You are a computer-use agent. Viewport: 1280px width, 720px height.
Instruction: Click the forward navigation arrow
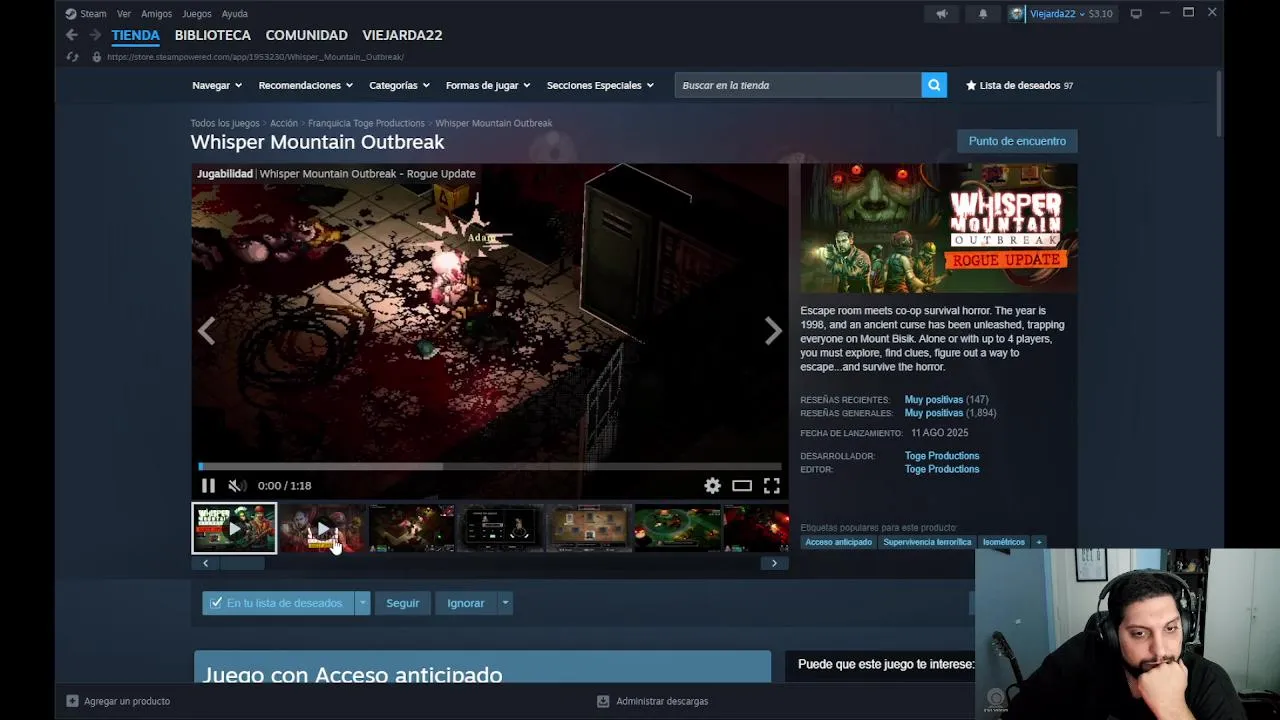click(95, 35)
